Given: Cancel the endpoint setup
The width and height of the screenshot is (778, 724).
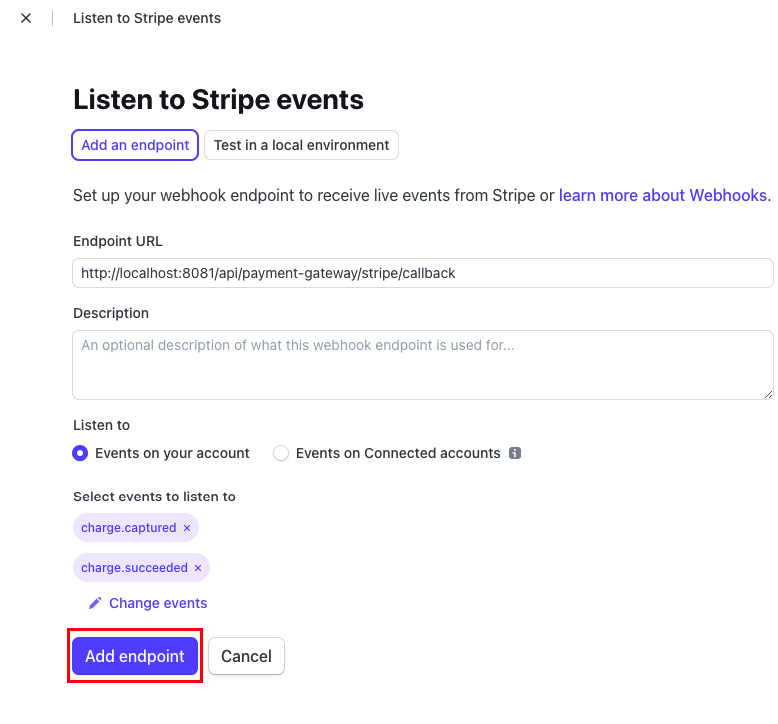Looking at the screenshot, I should click(246, 656).
